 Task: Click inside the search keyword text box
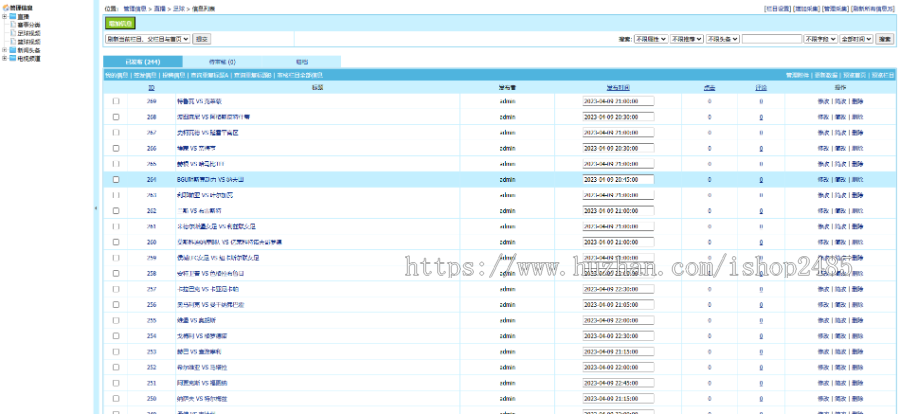(x=771, y=39)
